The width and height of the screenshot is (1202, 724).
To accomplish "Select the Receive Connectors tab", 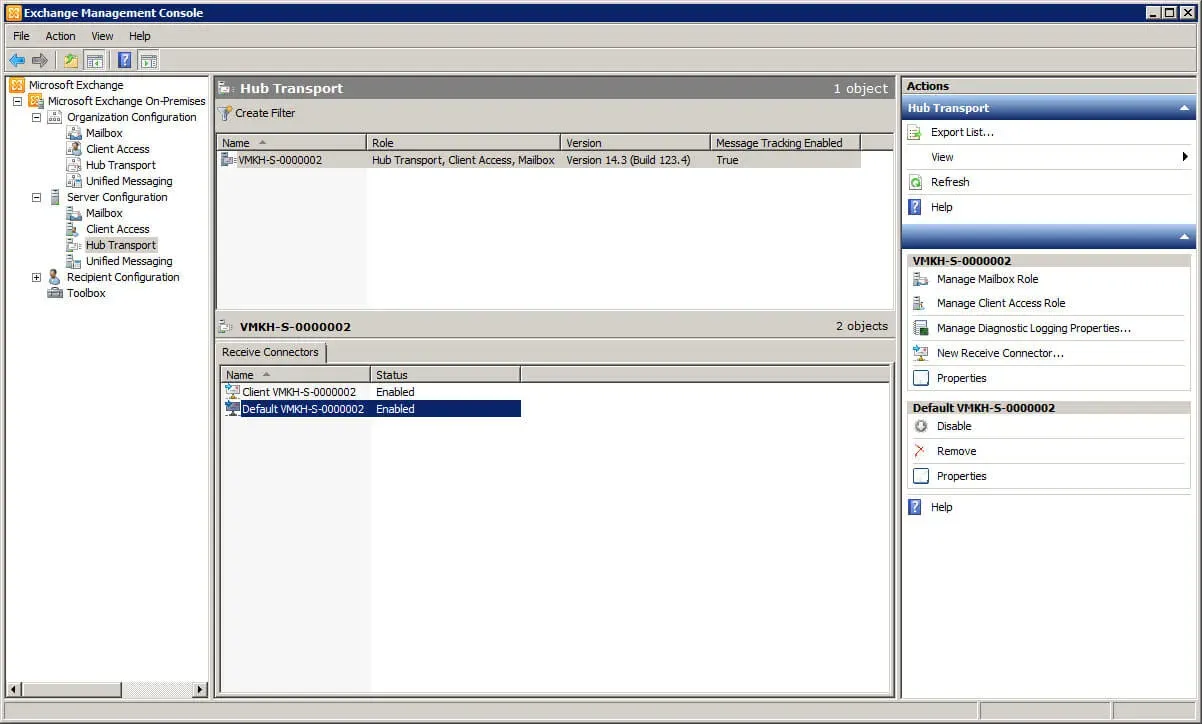I will pos(270,352).
